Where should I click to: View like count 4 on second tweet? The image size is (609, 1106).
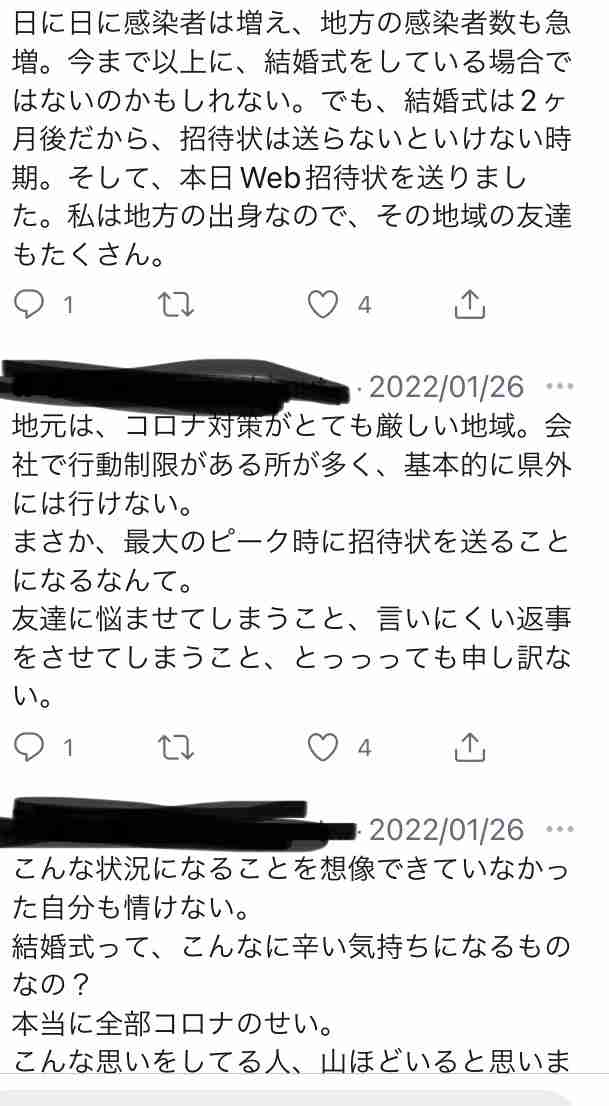[364, 748]
